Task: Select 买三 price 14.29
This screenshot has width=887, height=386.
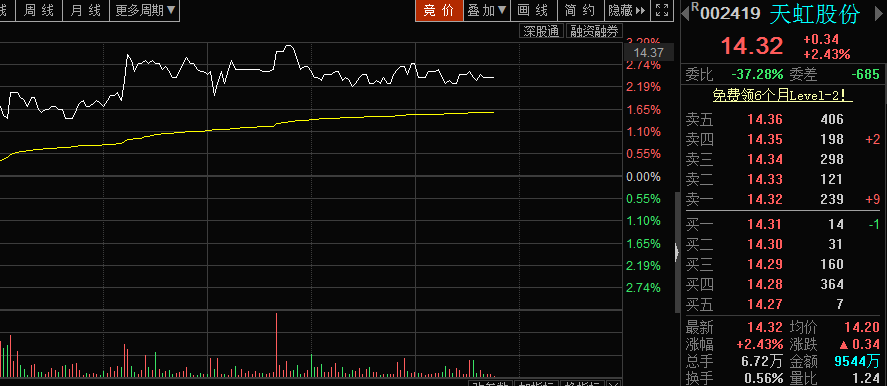Action: pos(765,264)
